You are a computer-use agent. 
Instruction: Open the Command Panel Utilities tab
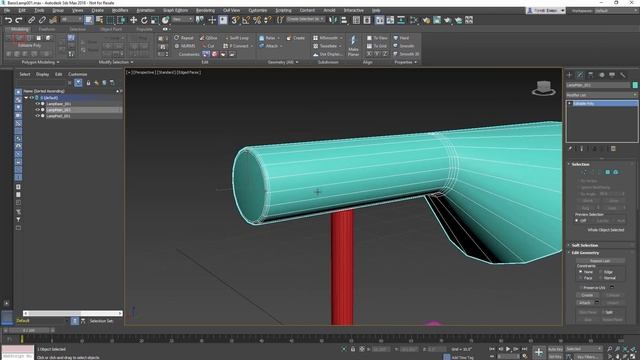click(622, 75)
